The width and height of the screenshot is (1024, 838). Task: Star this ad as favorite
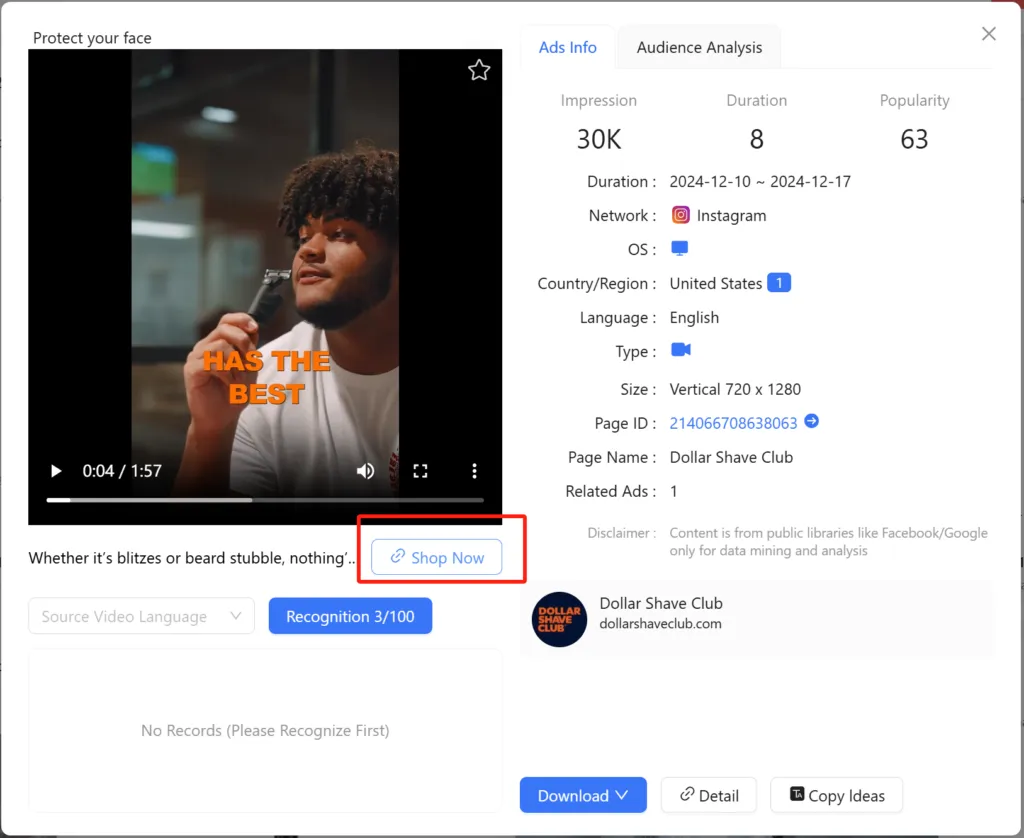click(x=479, y=70)
